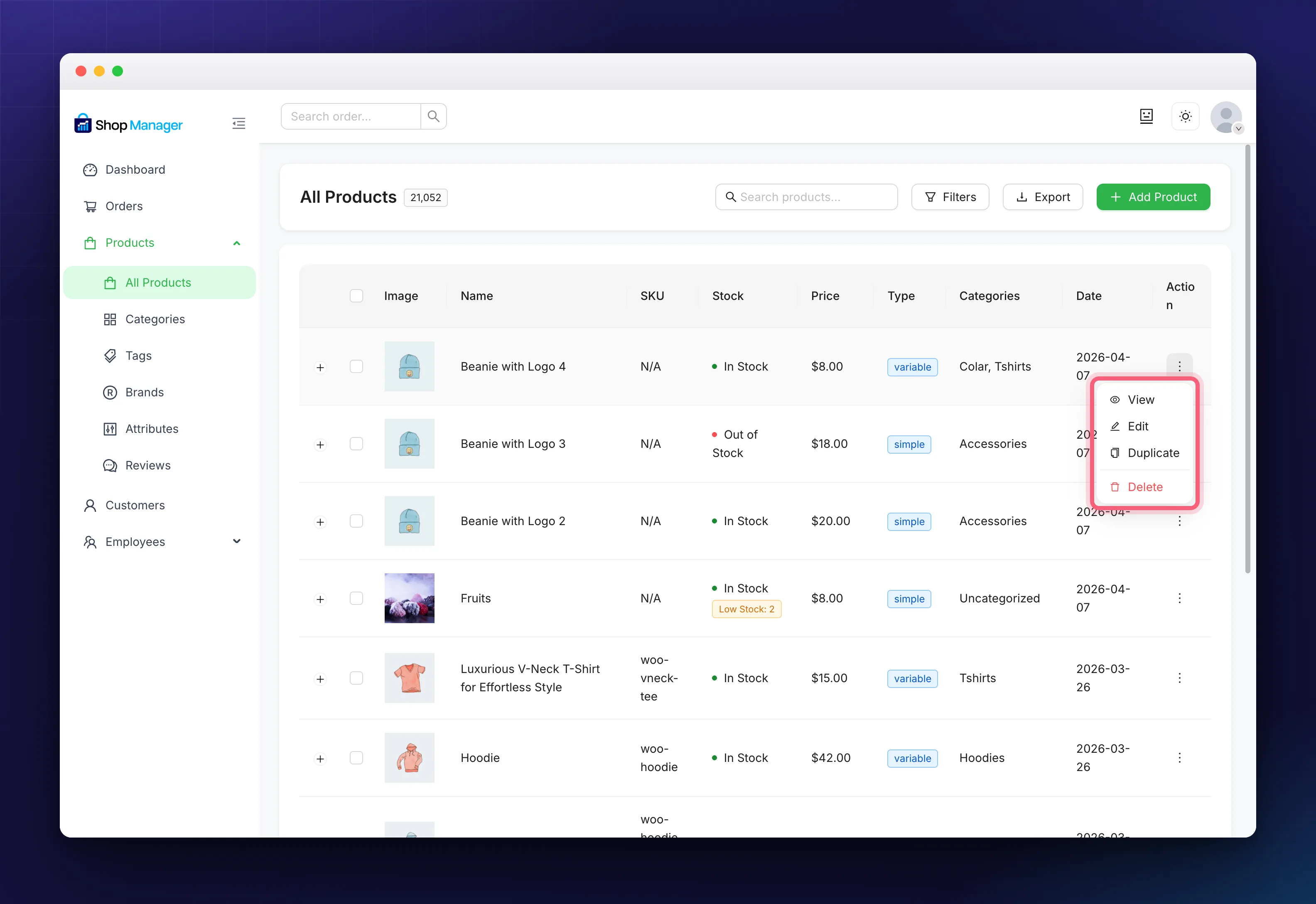Expand the Luxurious V-Neck T-Shirt row

321,679
